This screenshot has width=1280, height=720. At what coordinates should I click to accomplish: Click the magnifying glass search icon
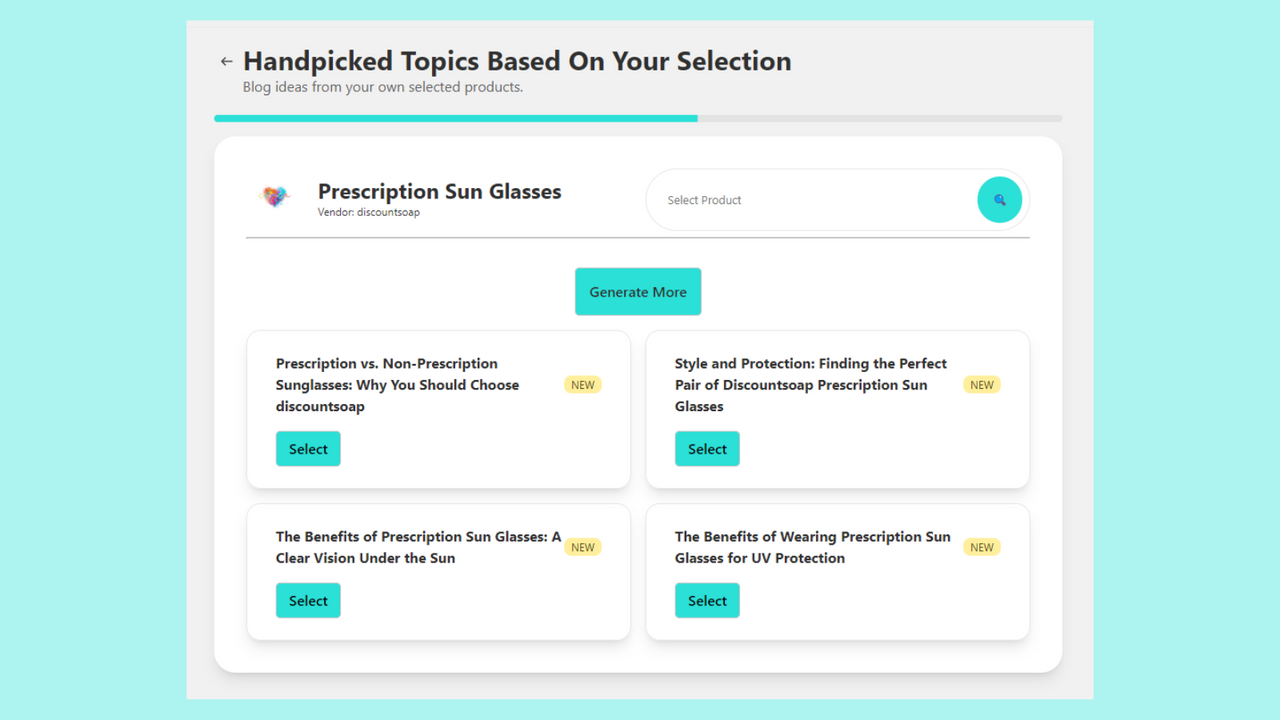coord(999,199)
